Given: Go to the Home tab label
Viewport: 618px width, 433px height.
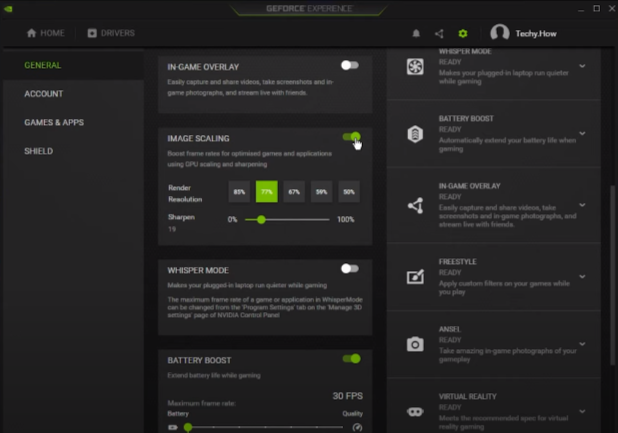Looking at the screenshot, I should pyautogui.click(x=52, y=33).
